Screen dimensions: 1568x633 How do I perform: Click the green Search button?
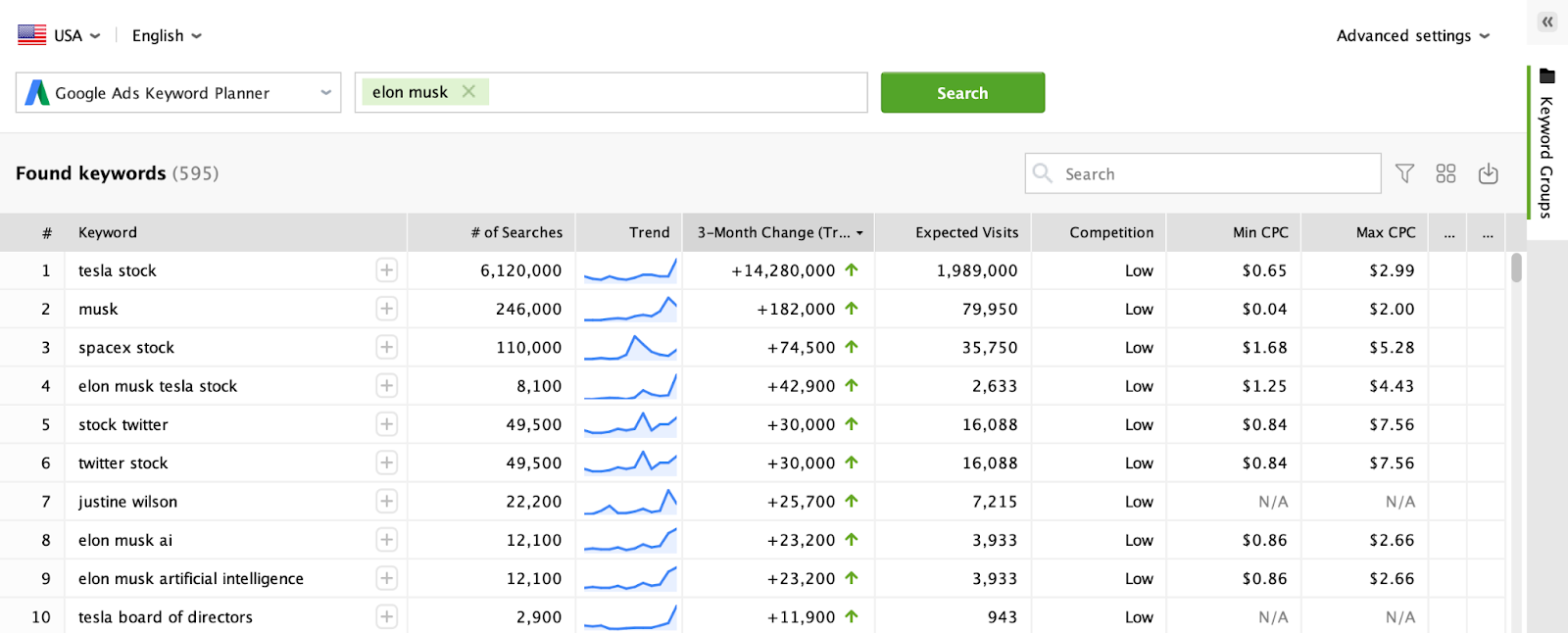(962, 92)
